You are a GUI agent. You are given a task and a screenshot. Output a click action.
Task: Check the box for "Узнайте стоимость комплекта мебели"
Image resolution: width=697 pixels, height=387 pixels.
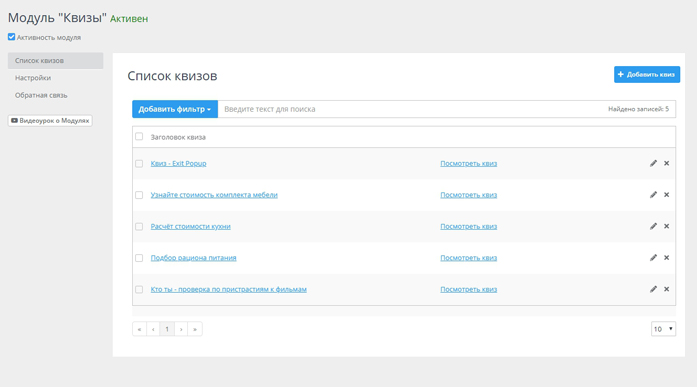point(139,195)
